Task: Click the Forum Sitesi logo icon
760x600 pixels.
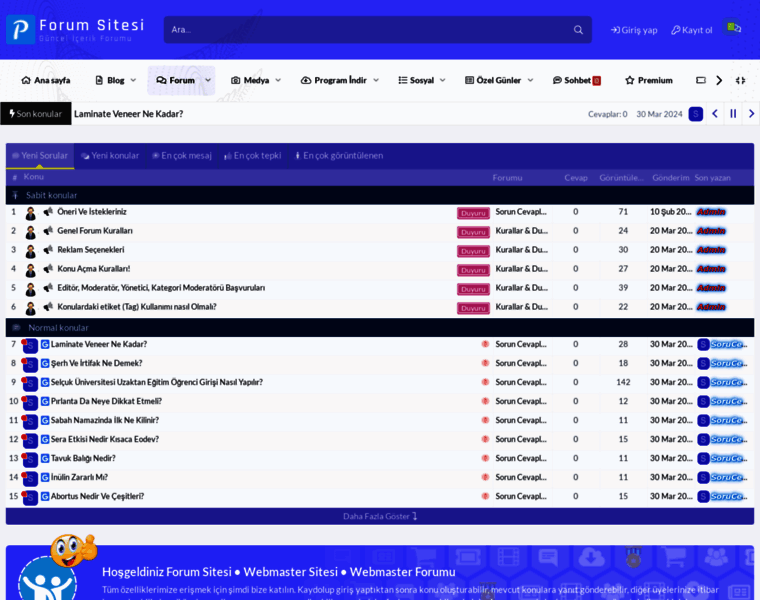Action: click(20, 29)
